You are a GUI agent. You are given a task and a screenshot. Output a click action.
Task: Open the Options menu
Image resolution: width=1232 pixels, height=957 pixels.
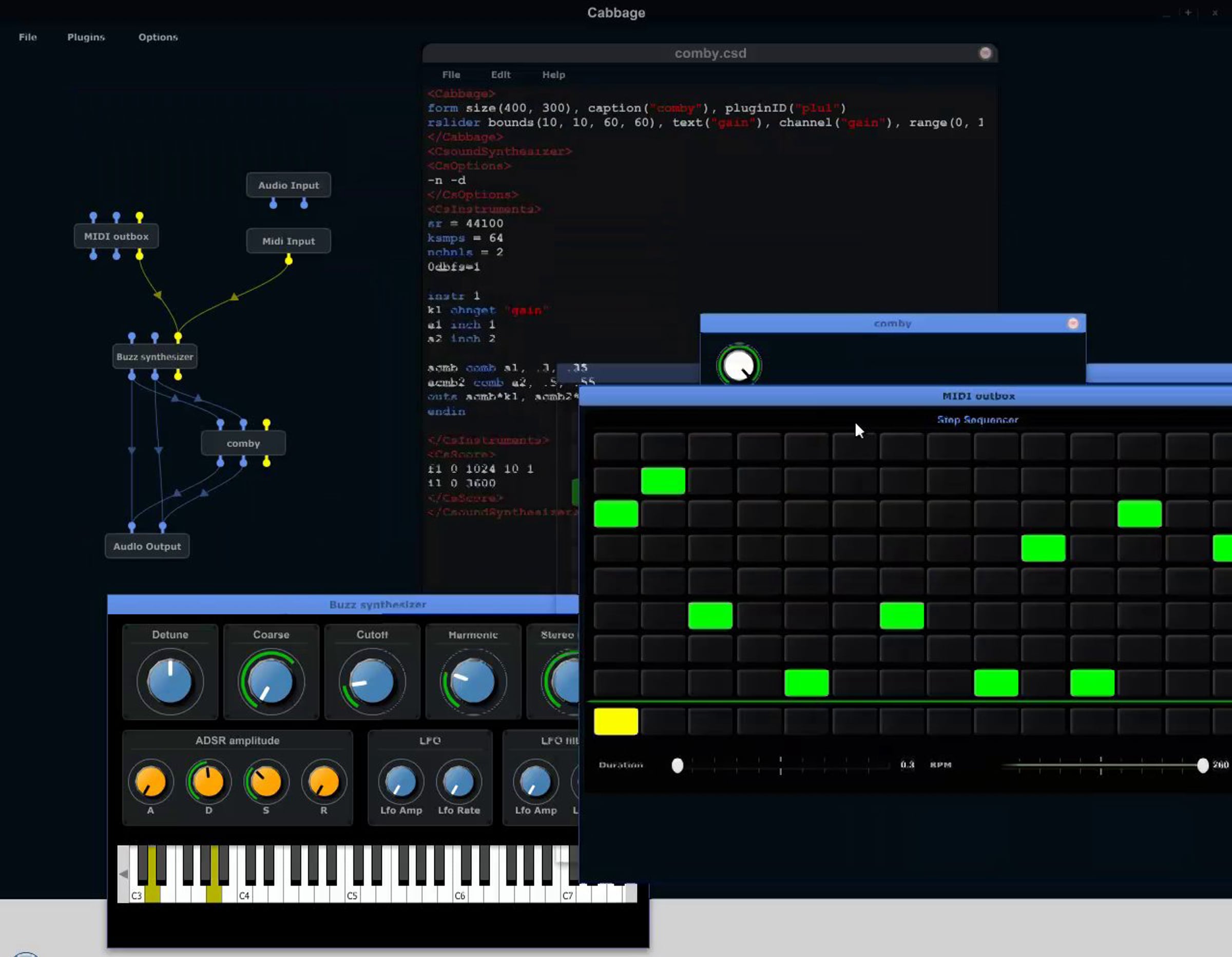tap(158, 37)
